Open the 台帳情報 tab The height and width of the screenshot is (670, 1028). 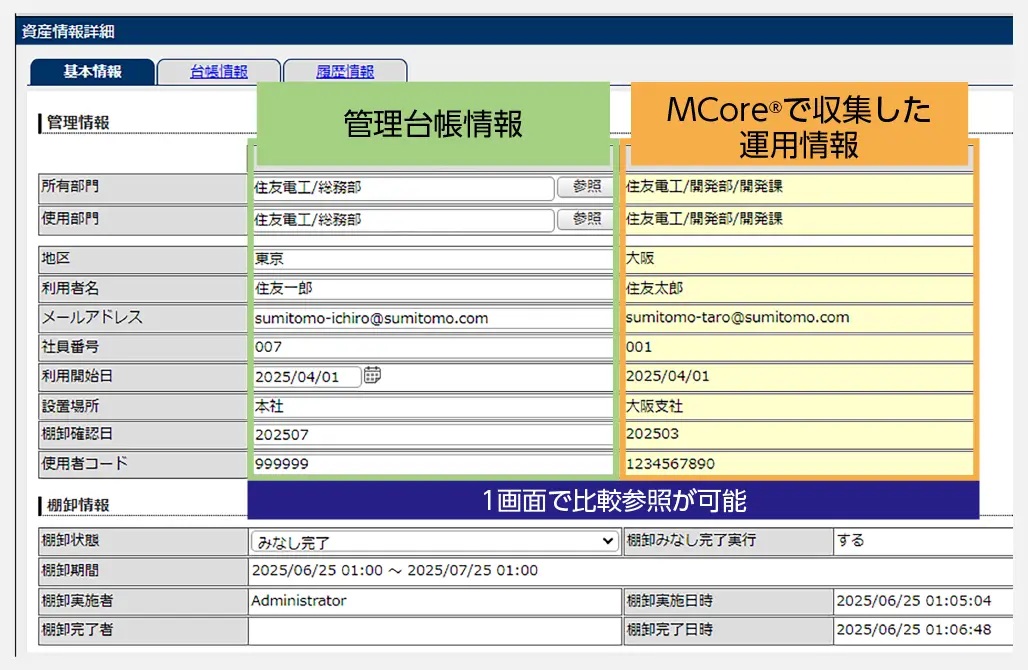[x=218, y=71]
